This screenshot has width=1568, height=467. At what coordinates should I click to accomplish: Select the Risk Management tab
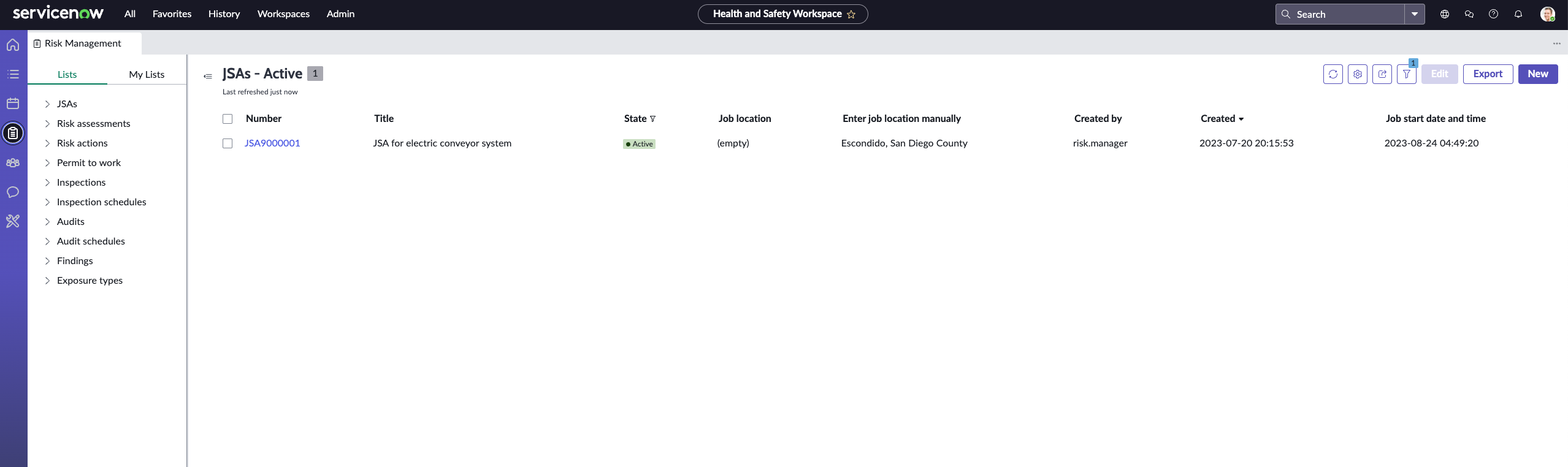point(85,44)
